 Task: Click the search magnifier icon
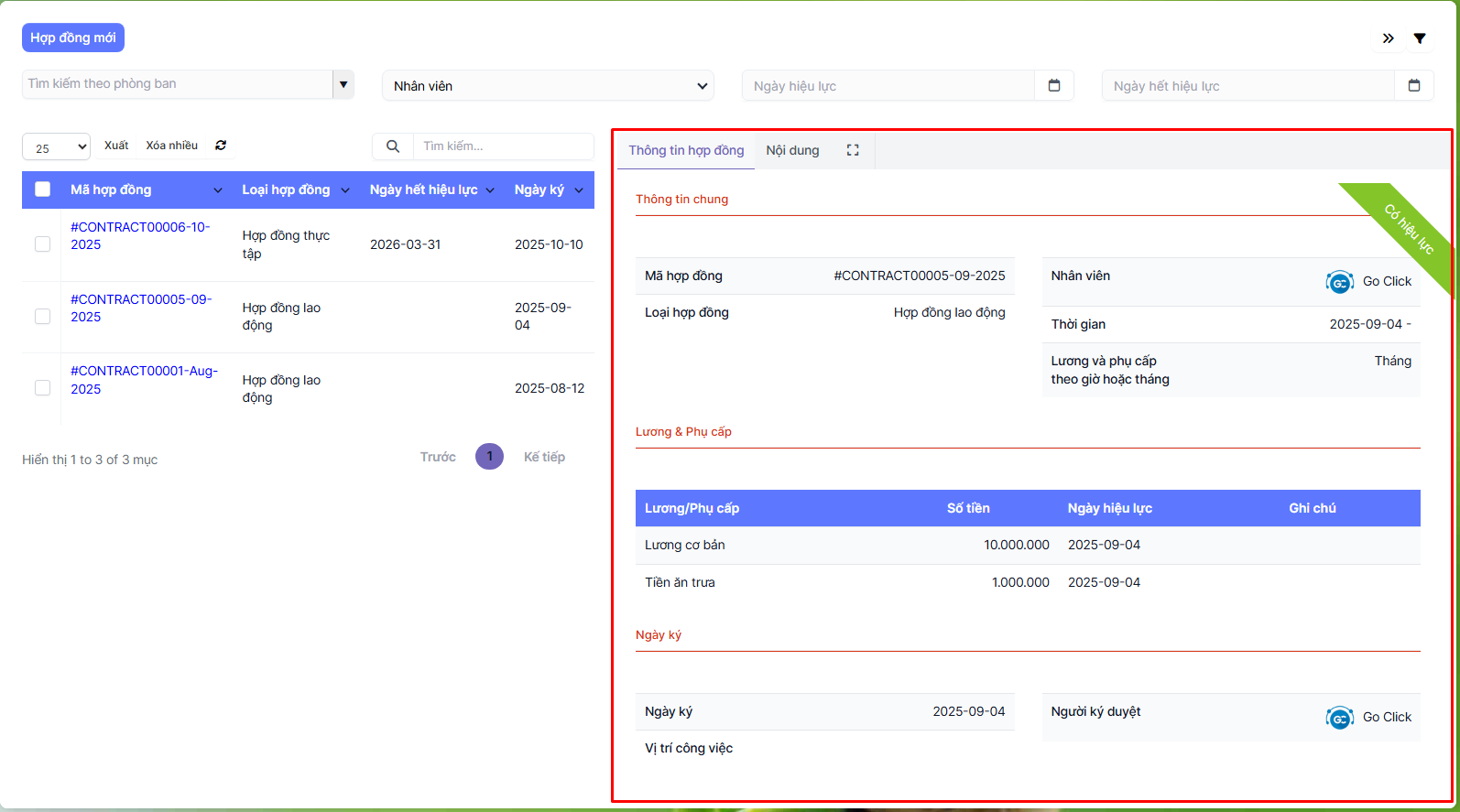(393, 146)
